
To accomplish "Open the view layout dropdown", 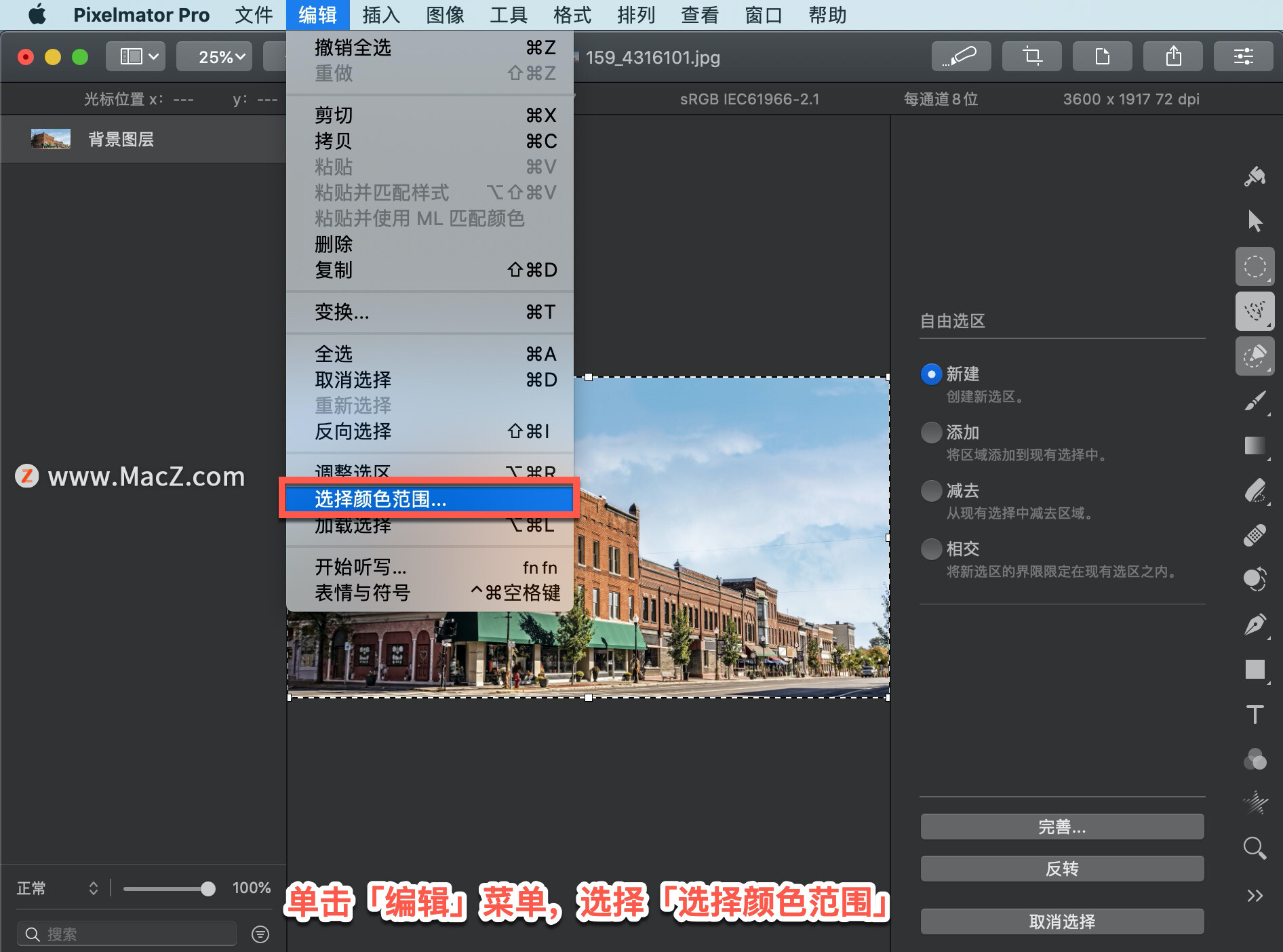I will (x=135, y=56).
